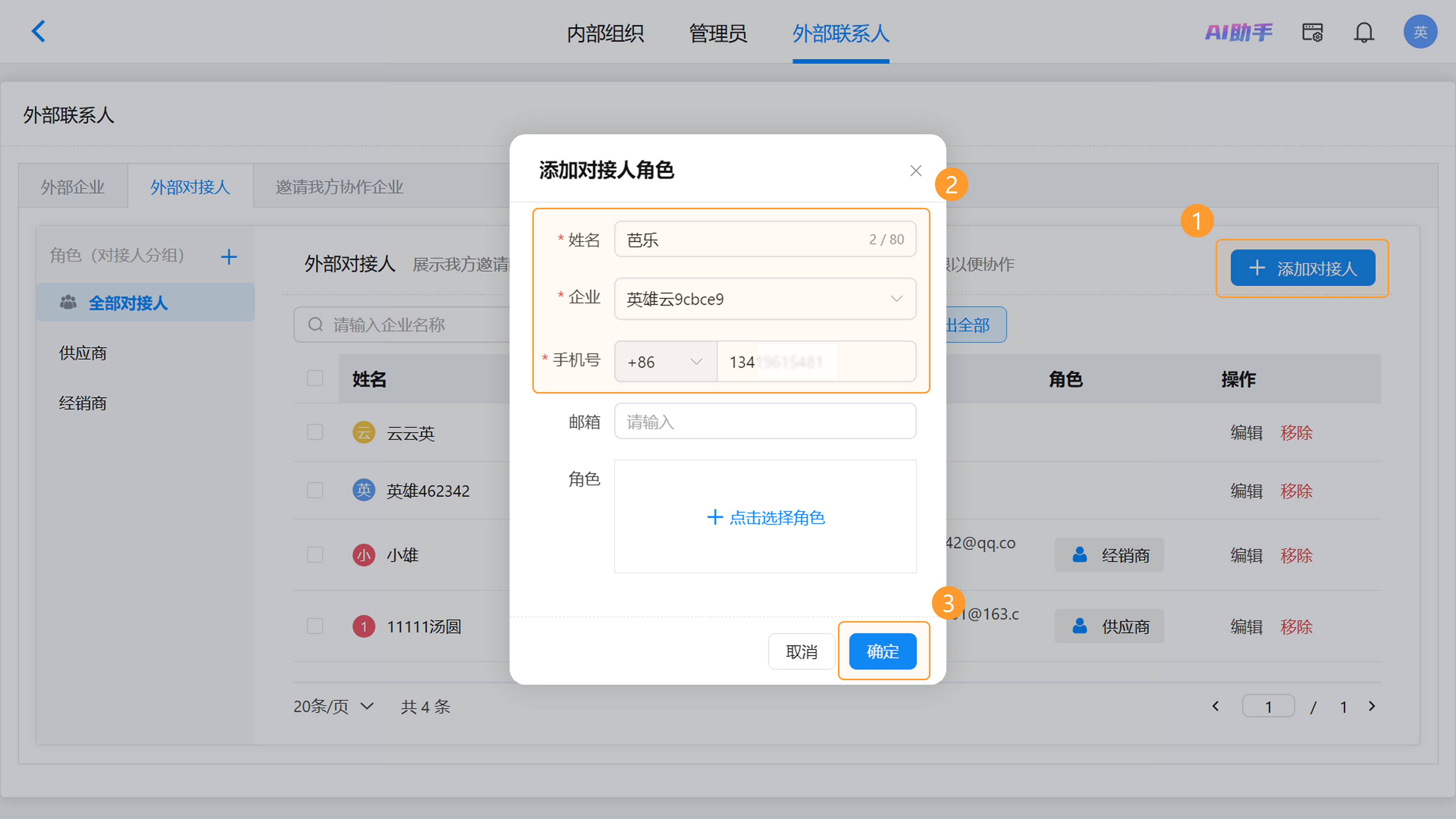1456x819 pixels.
Task: Click the 小雄 avatar icon
Action: 364,555
